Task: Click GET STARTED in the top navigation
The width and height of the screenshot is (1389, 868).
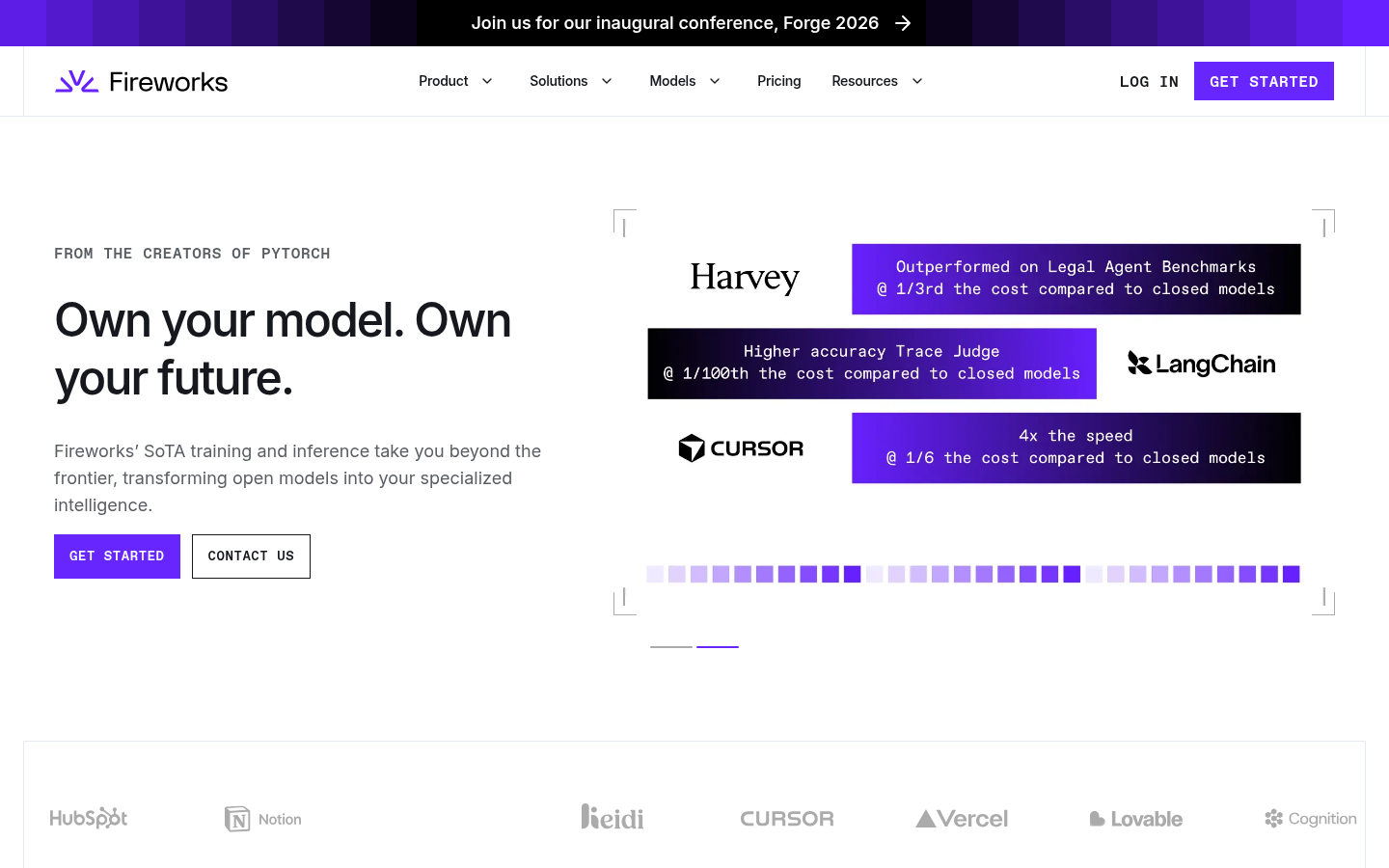Action: tap(1264, 81)
